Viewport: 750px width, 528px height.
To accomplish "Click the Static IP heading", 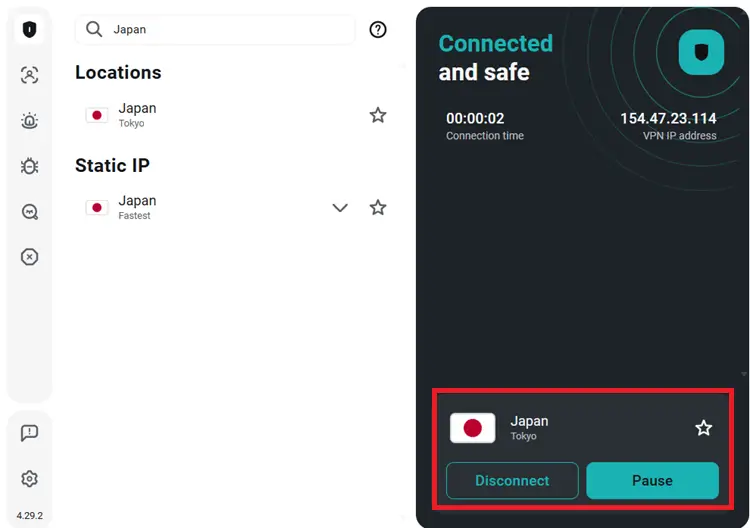I will click(x=112, y=165).
